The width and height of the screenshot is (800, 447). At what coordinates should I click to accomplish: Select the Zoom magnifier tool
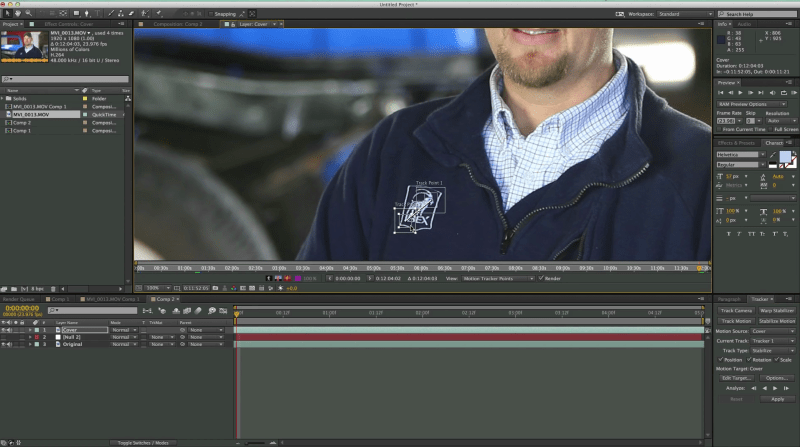(29, 13)
